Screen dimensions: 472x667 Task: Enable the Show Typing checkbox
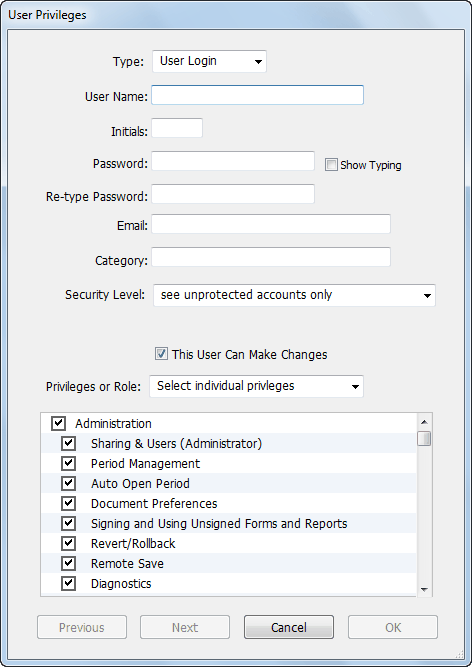tap(331, 165)
